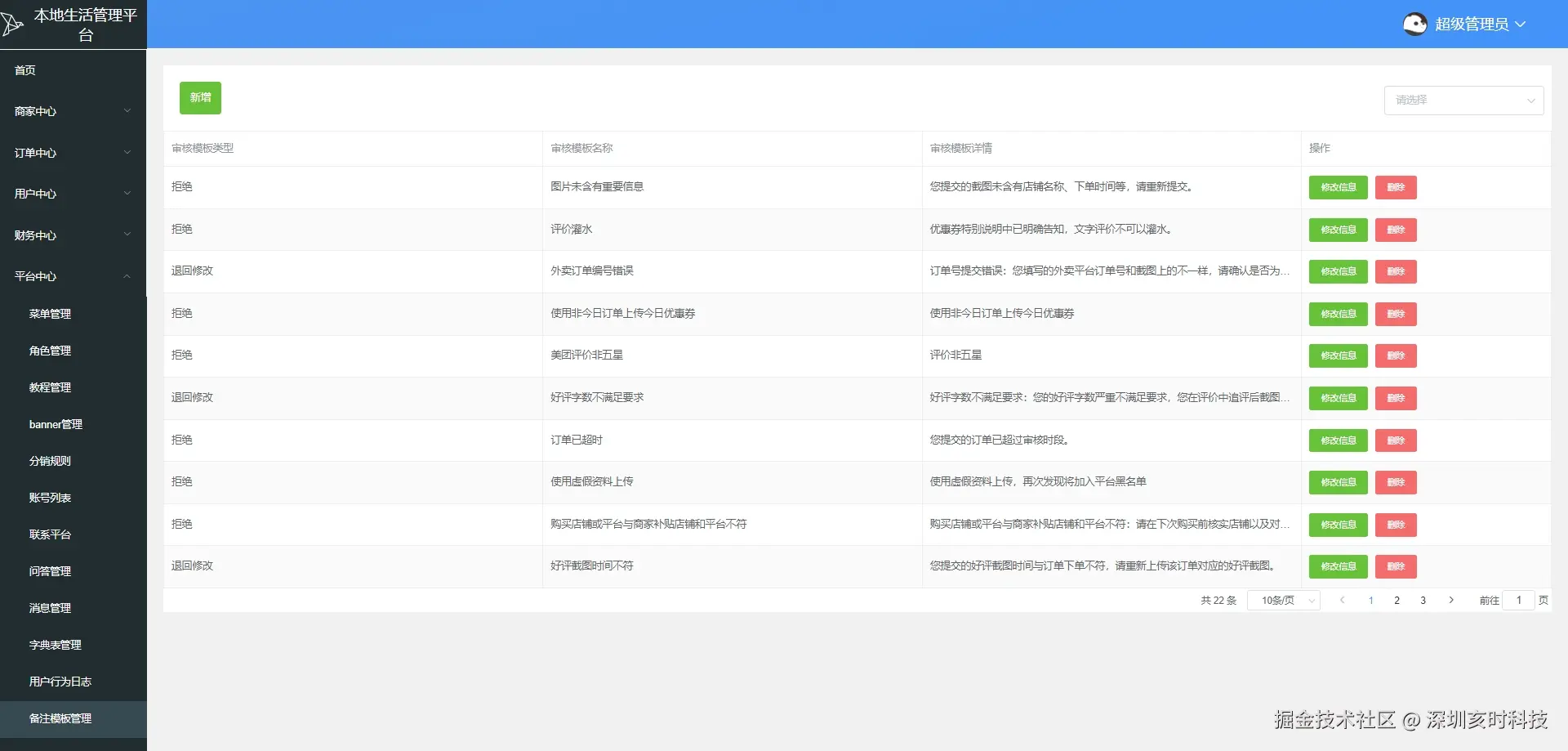The image size is (1568, 751).
Task: Edit info for 好评字数不满足要求 row
Action: (x=1338, y=398)
